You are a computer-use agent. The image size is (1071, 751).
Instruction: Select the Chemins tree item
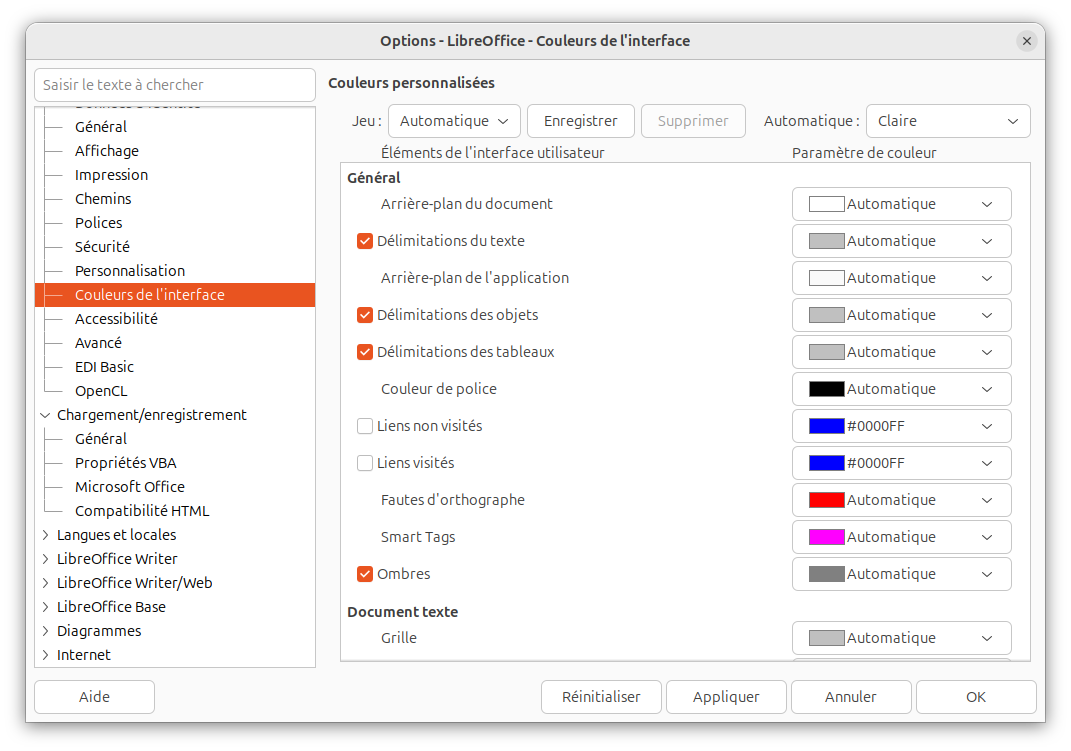[103, 199]
